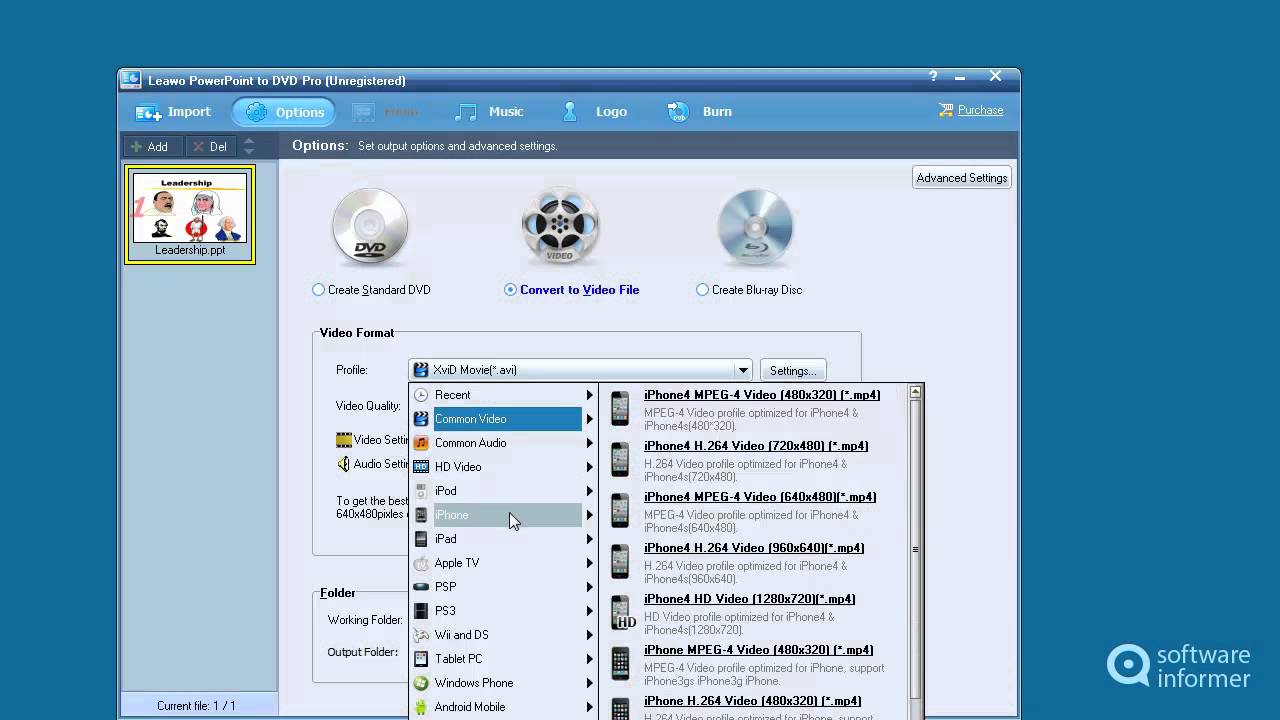The image size is (1280, 720).
Task: Click the profile Settings... button
Action: pos(793,370)
